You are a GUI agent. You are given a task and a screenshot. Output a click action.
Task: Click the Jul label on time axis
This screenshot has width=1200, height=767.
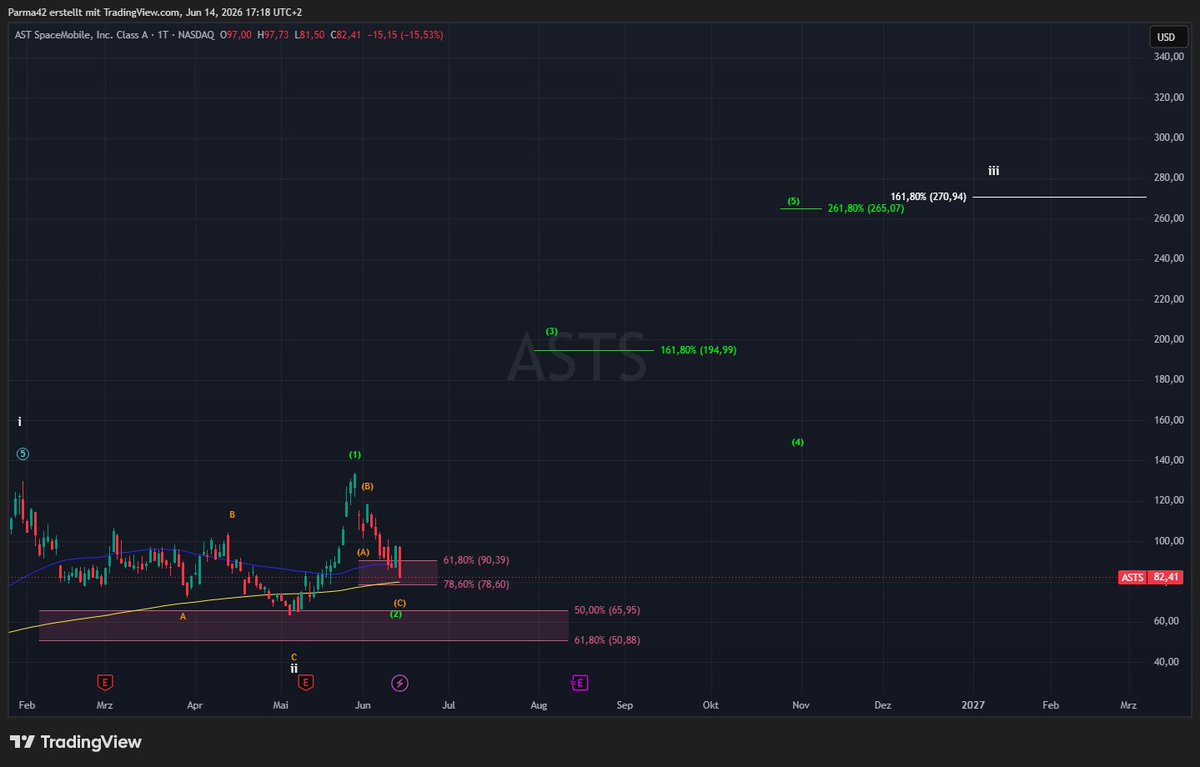[x=450, y=705]
